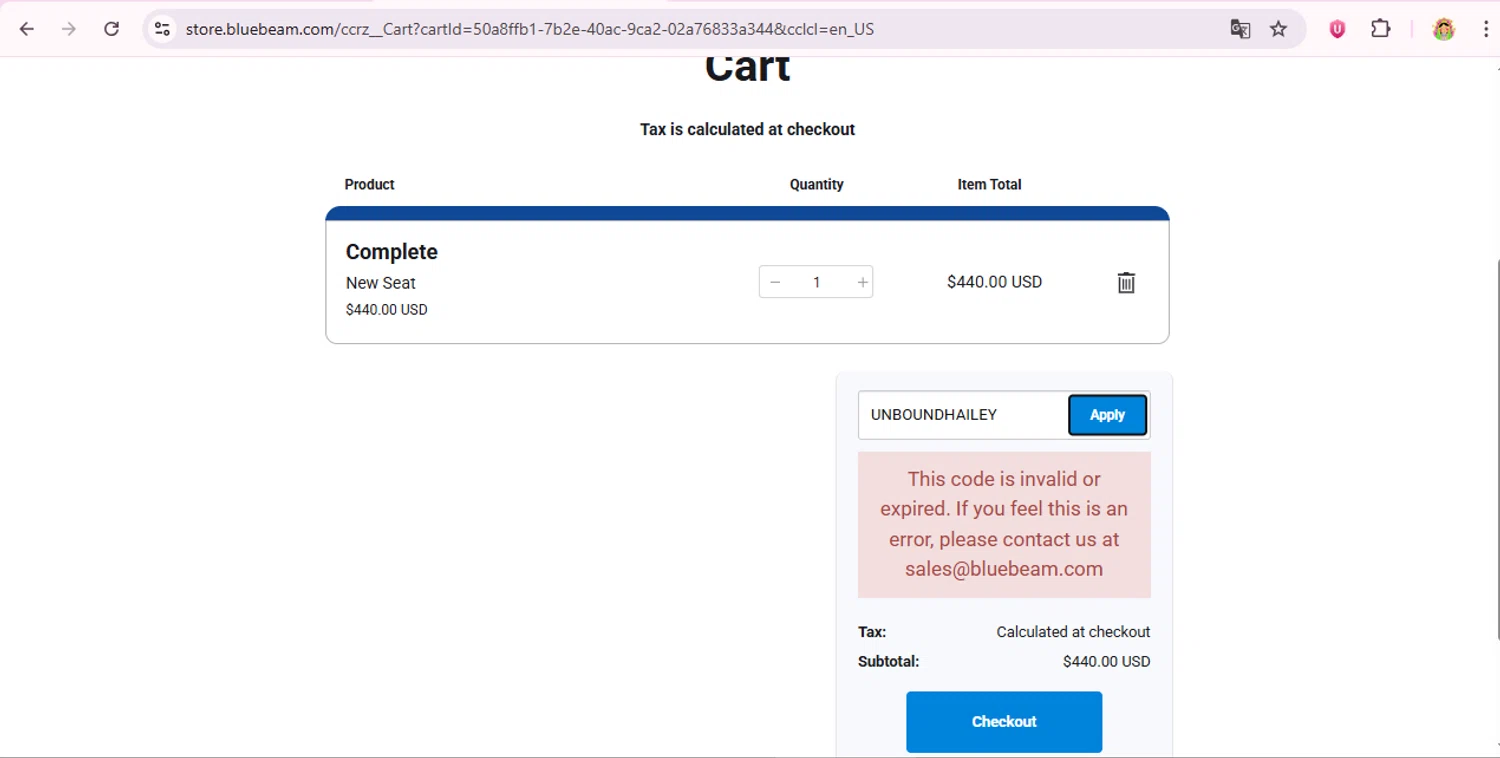This screenshot has height=758, width=1500.
Task: Click the Google Translate icon
Action: click(1240, 29)
